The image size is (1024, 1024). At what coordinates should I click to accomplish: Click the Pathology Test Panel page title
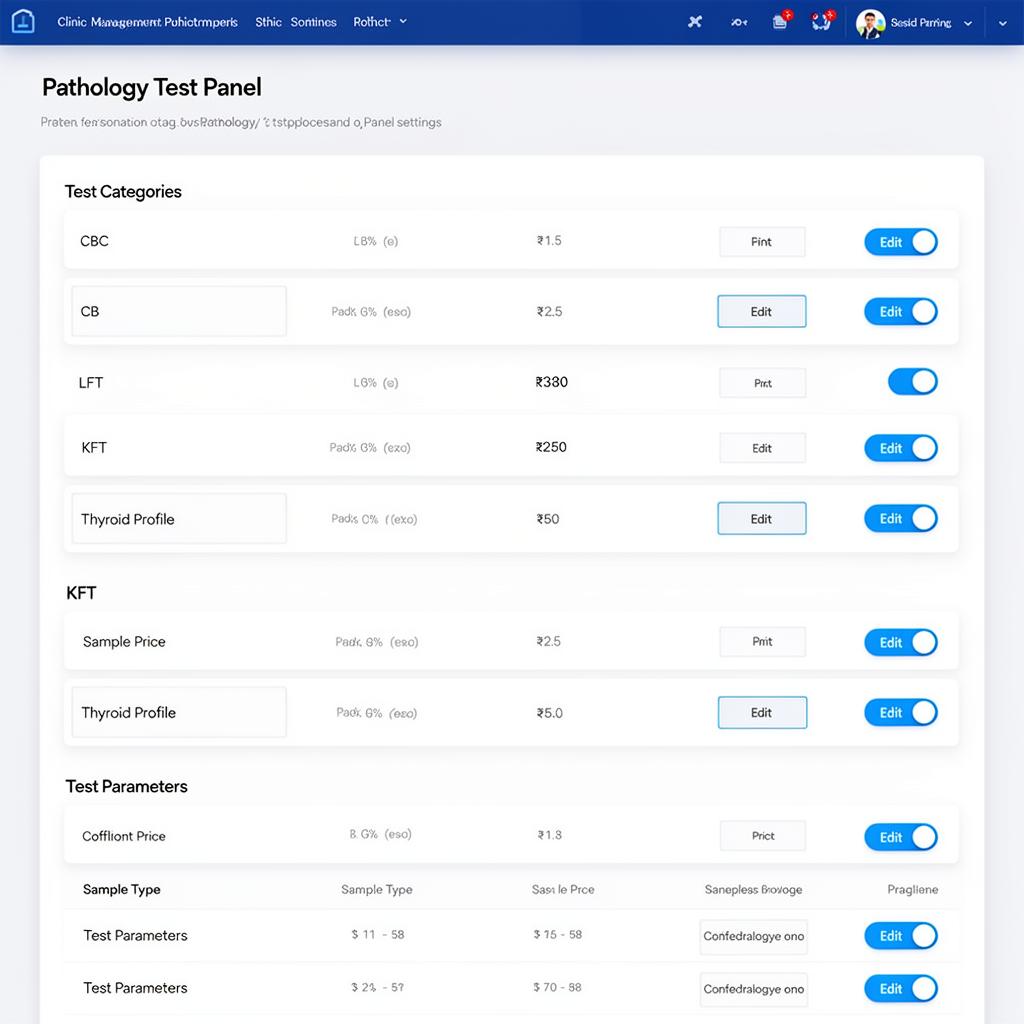152,88
